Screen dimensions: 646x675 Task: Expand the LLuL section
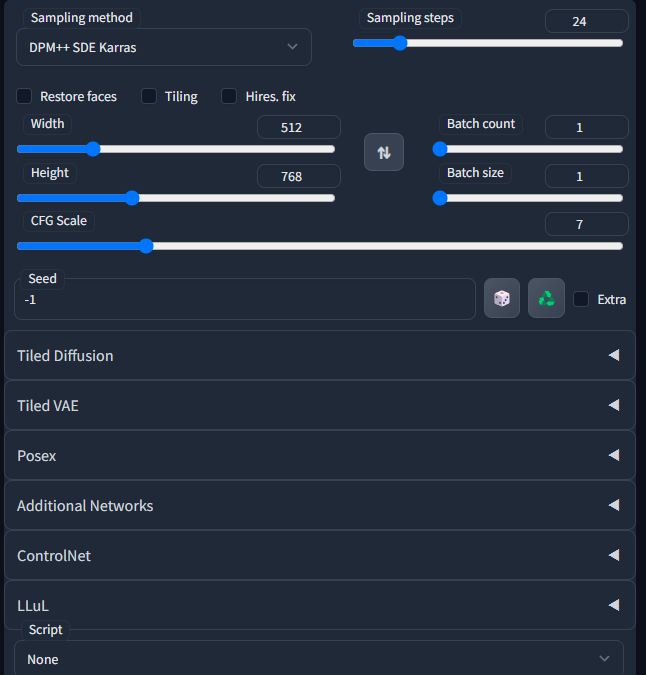(x=320, y=605)
